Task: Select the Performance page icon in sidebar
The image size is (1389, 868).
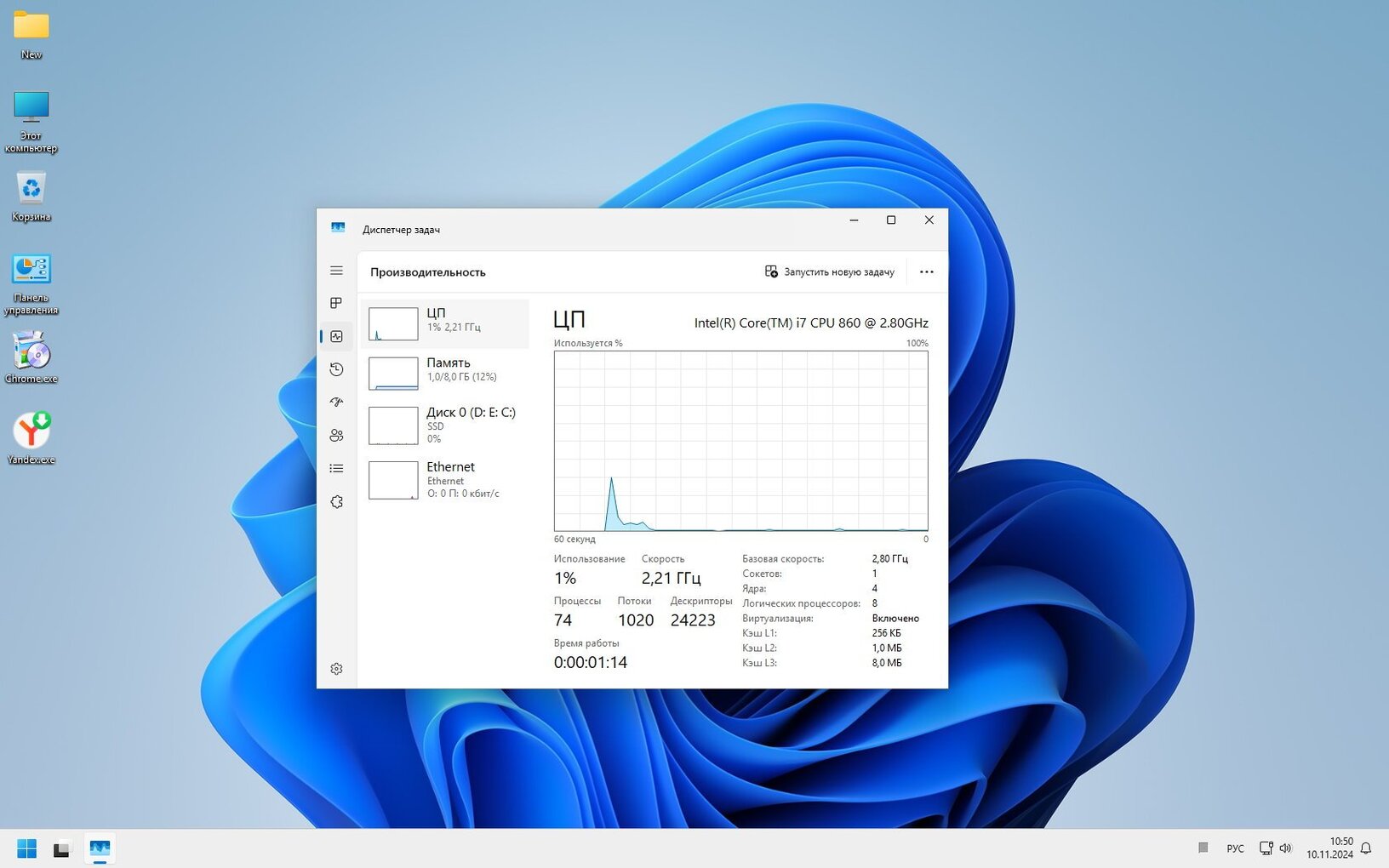Action: click(x=336, y=336)
